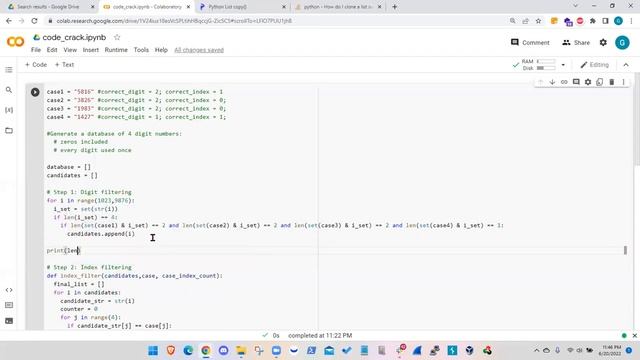Screen dimensions: 640x360
Task: Place cursor in the print(len line
Action: pyautogui.click(x=63, y=251)
